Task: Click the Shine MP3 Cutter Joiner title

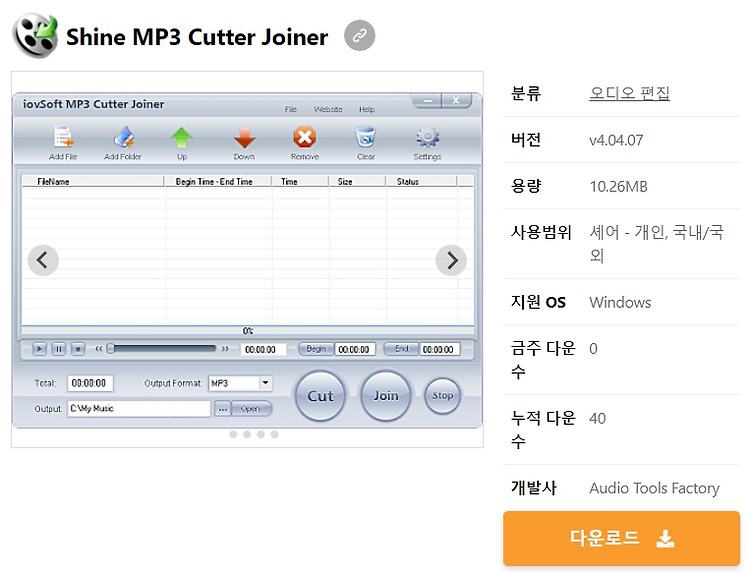Action: point(197,37)
